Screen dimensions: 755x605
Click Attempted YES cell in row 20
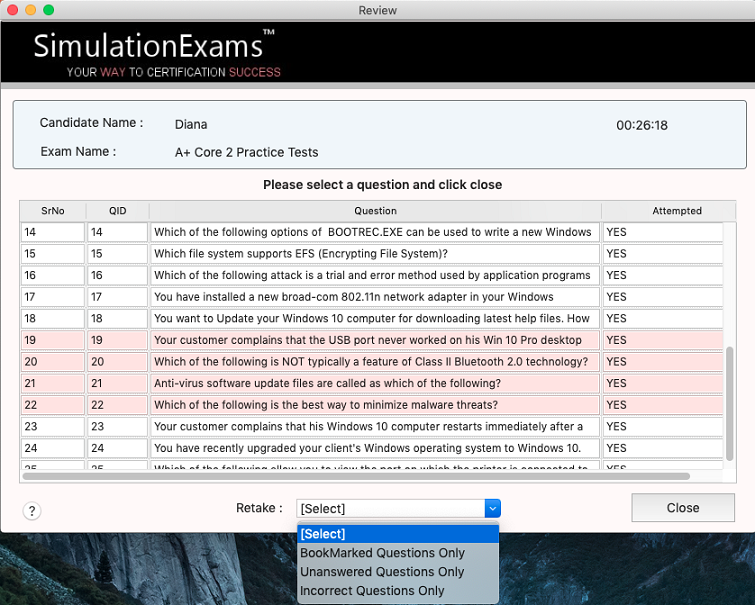tap(663, 362)
